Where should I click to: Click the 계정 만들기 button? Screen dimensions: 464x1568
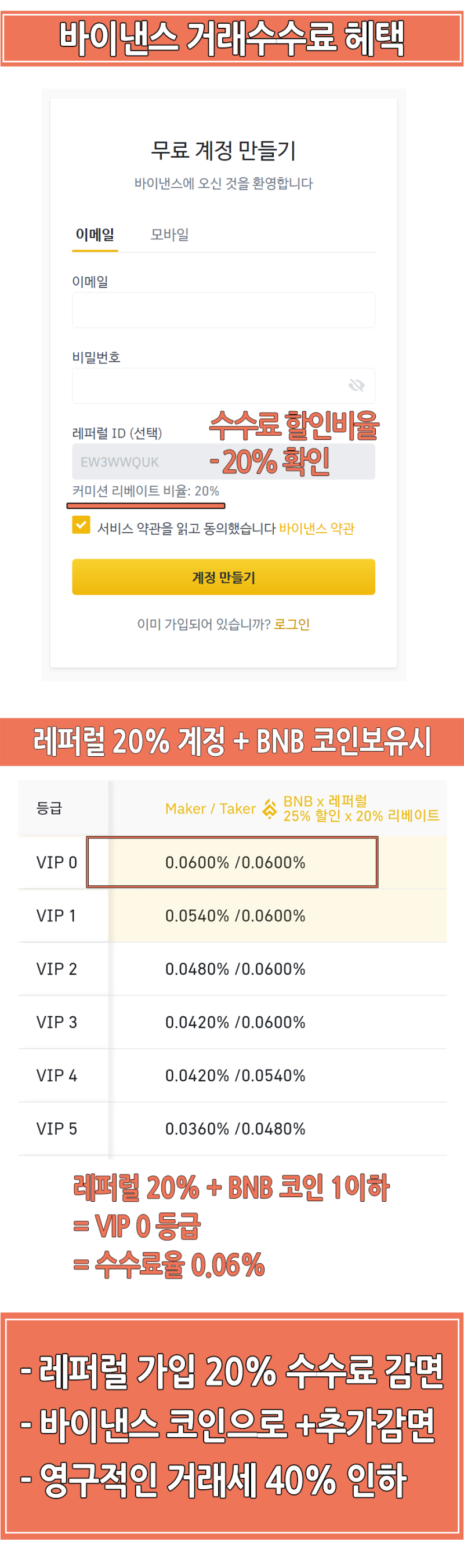pos(223,577)
